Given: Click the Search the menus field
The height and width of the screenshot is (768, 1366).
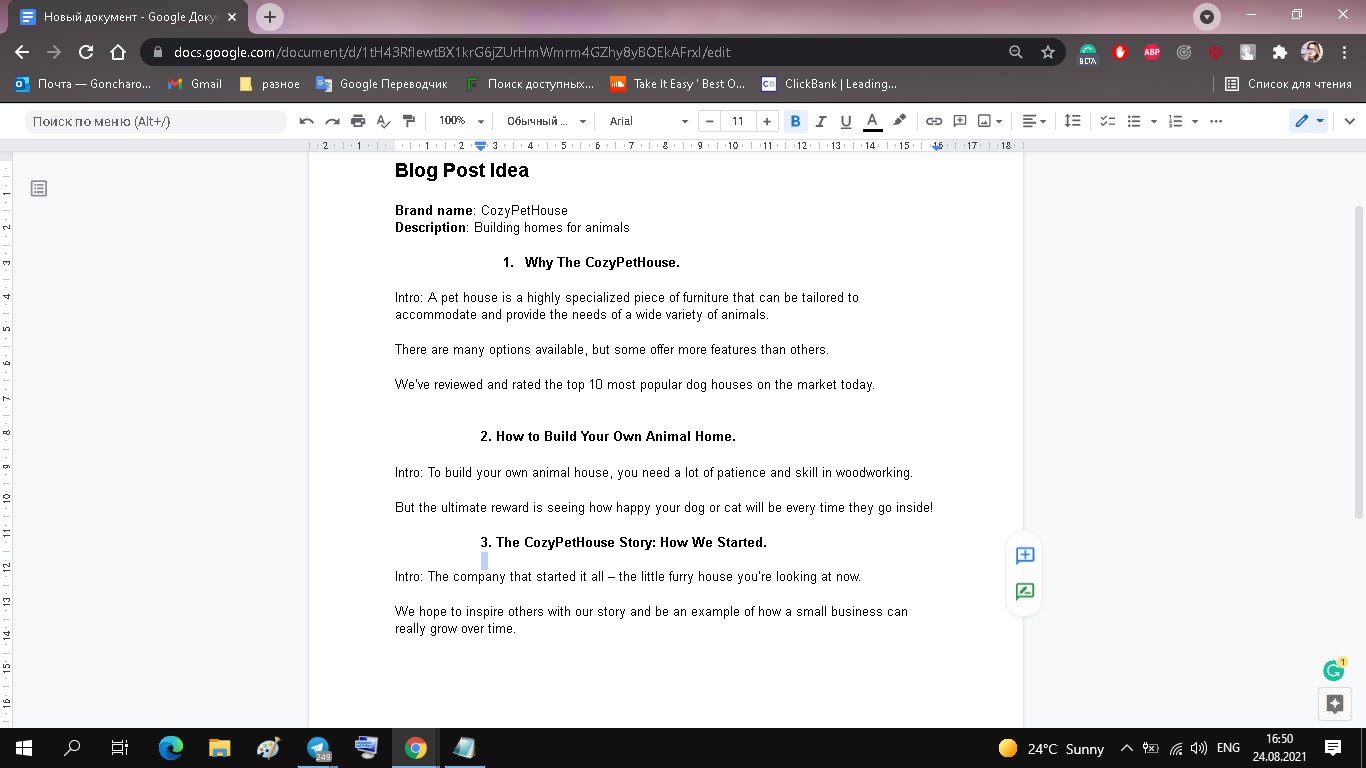Looking at the screenshot, I should tap(155, 121).
